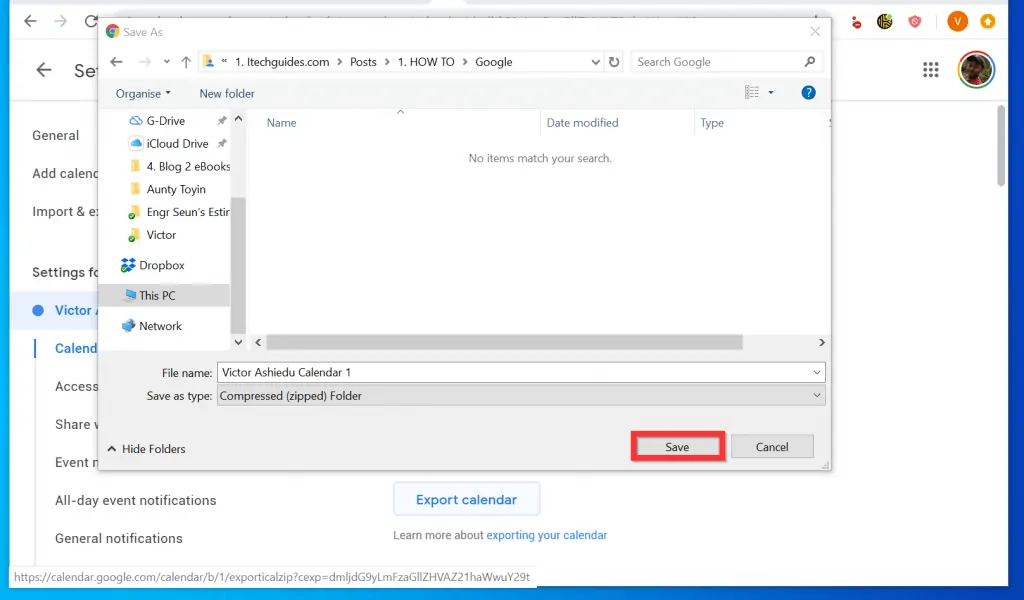The width and height of the screenshot is (1024, 600).
Task: Open the dialog Help question mark icon
Action: [809, 93]
